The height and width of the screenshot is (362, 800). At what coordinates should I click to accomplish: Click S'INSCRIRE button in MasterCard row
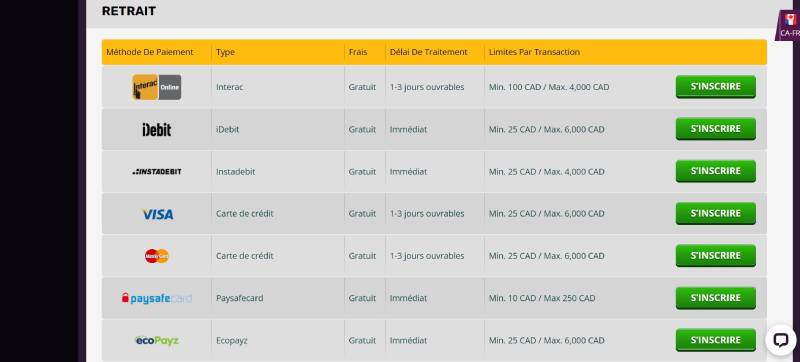tap(715, 256)
